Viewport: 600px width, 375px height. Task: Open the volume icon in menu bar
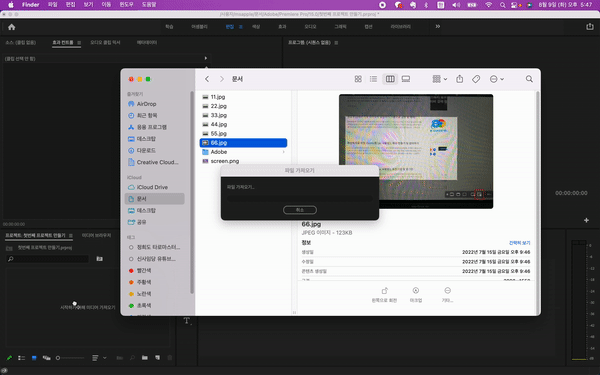tap(456, 5)
